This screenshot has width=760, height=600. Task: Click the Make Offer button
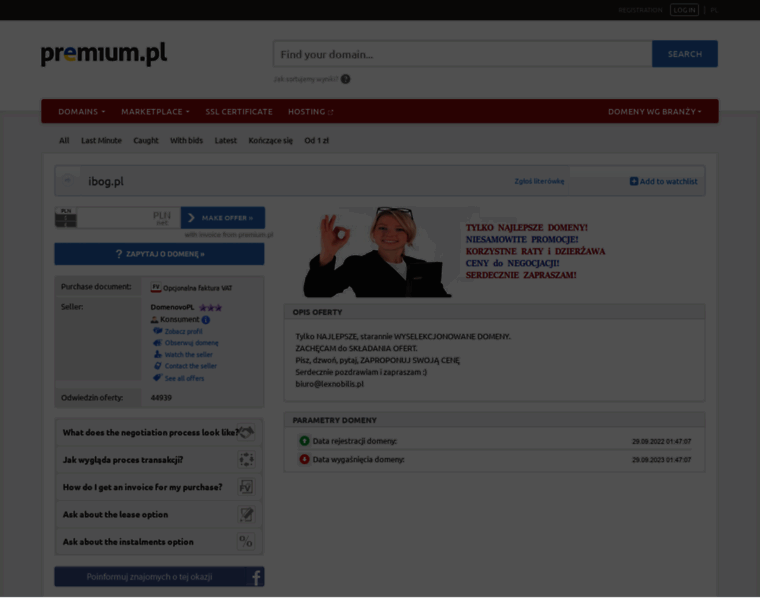pyautogui.click(x=223, y=218)
